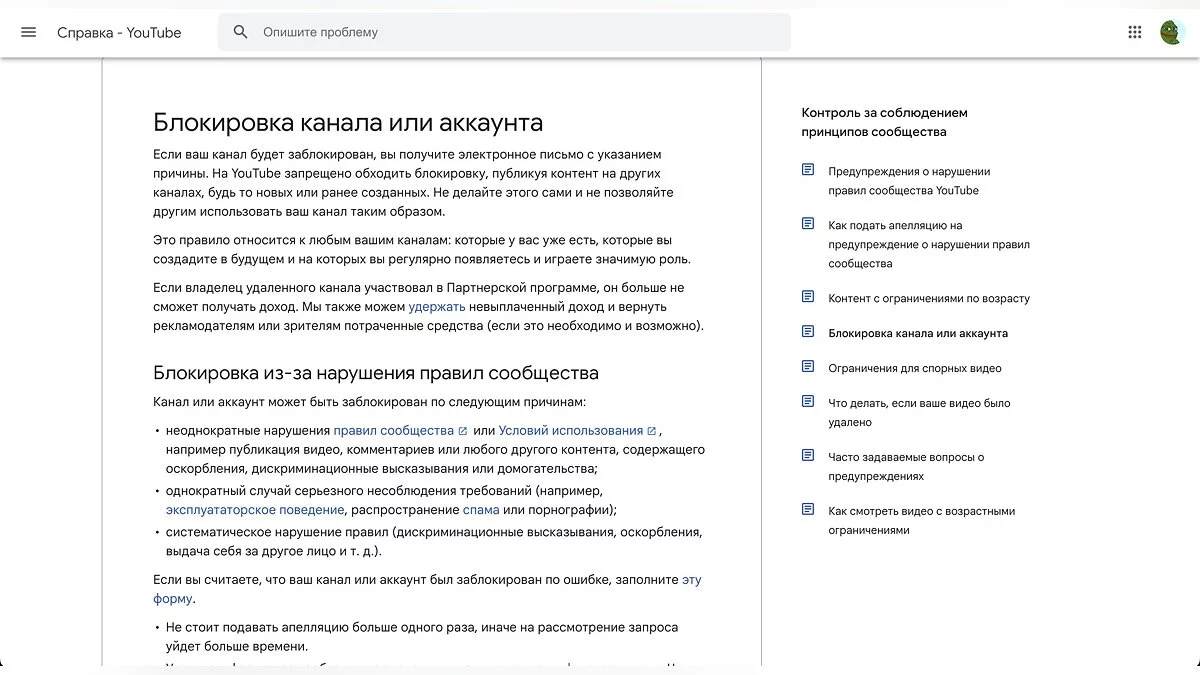
Task: Open 'Ограничения для спорных видео' sidebar article
Action: pyautogui.click(x=914, y=368)
